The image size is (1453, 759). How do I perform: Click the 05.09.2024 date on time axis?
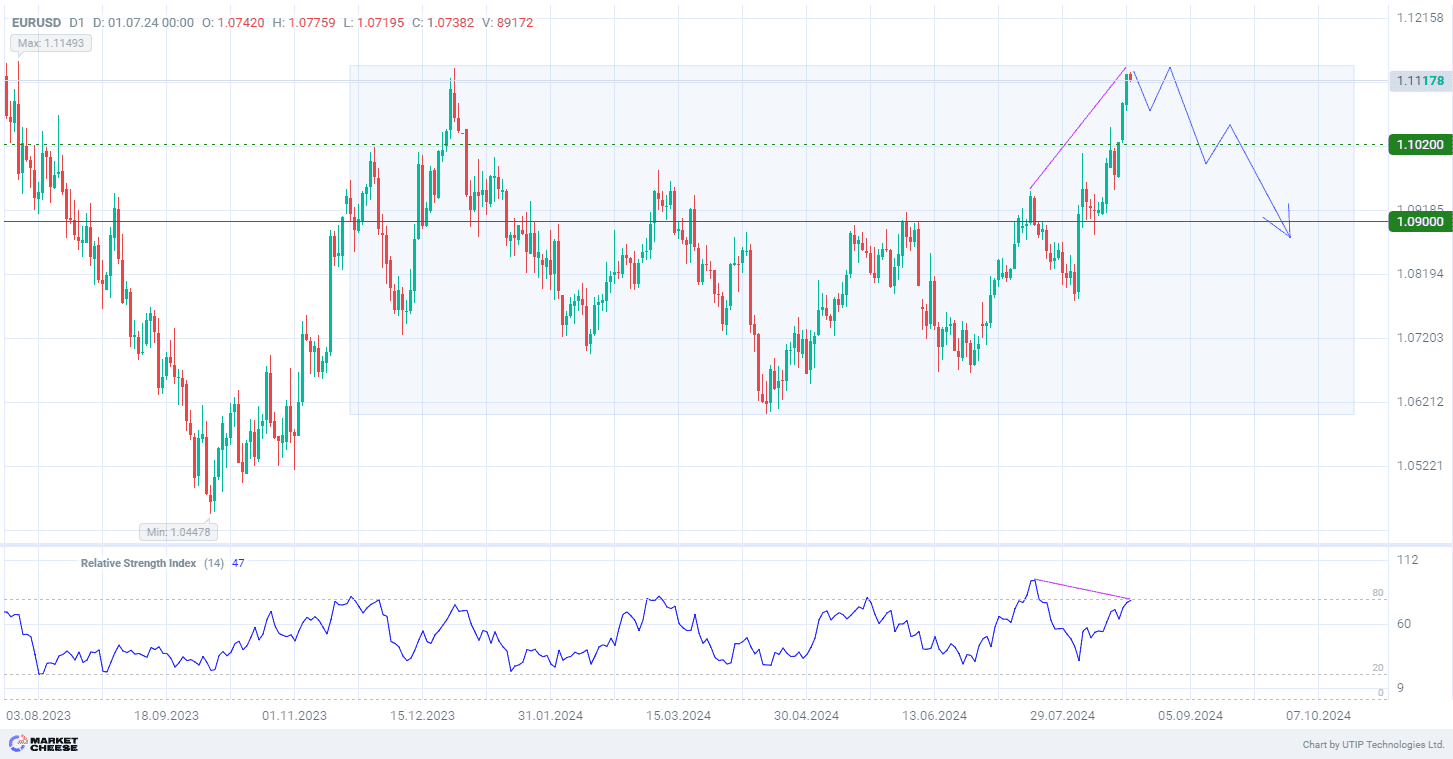[1190, 716]
